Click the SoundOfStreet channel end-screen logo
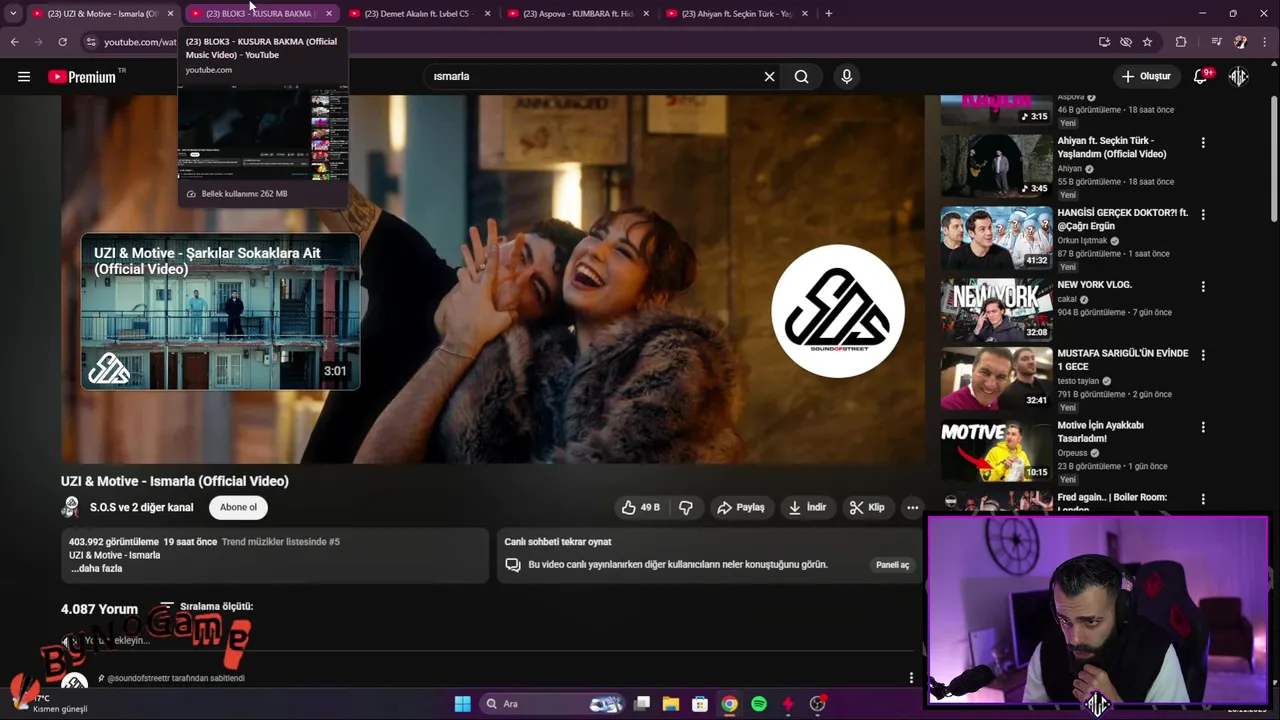Viewport: 1280px width, 720px height. pyautogui.click(x=838, y=311)
